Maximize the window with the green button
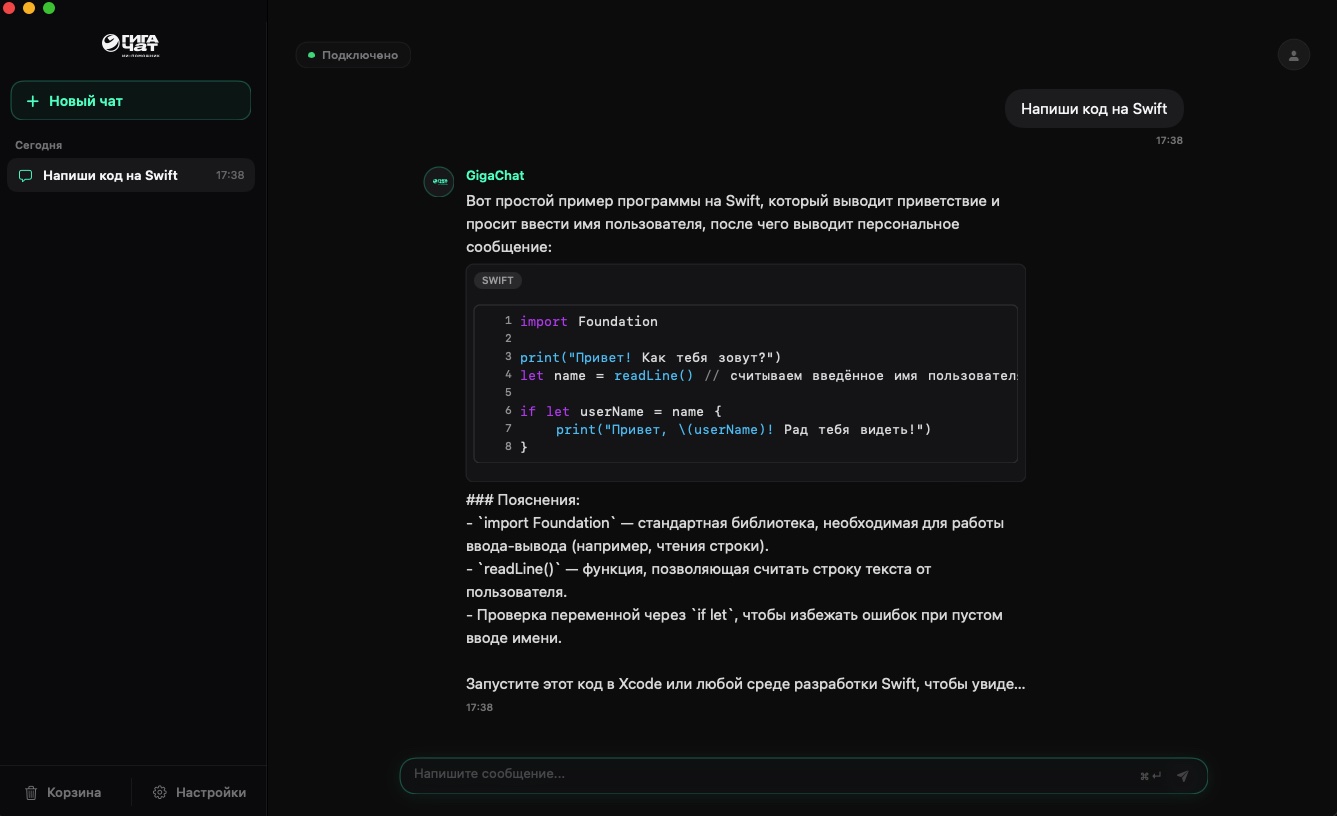1337x816 pixels. click(49, 8)
